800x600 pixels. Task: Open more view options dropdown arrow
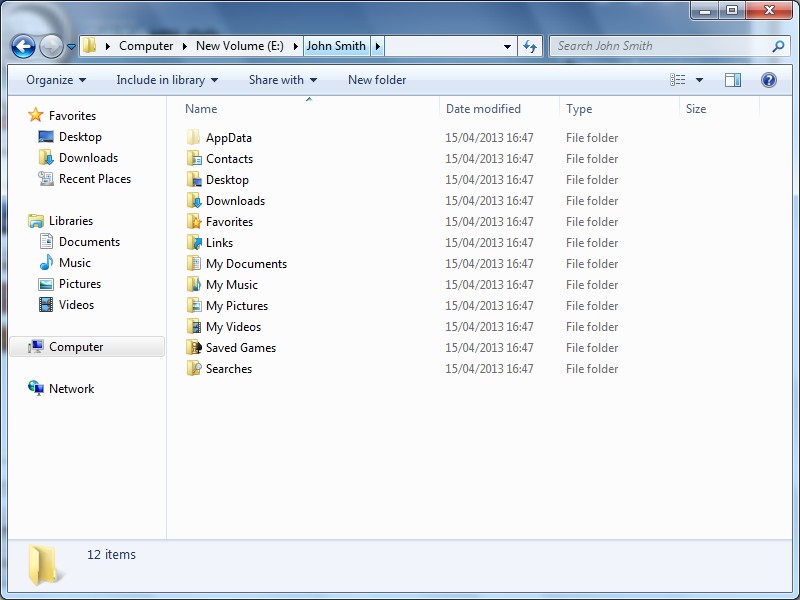point(699,80)
